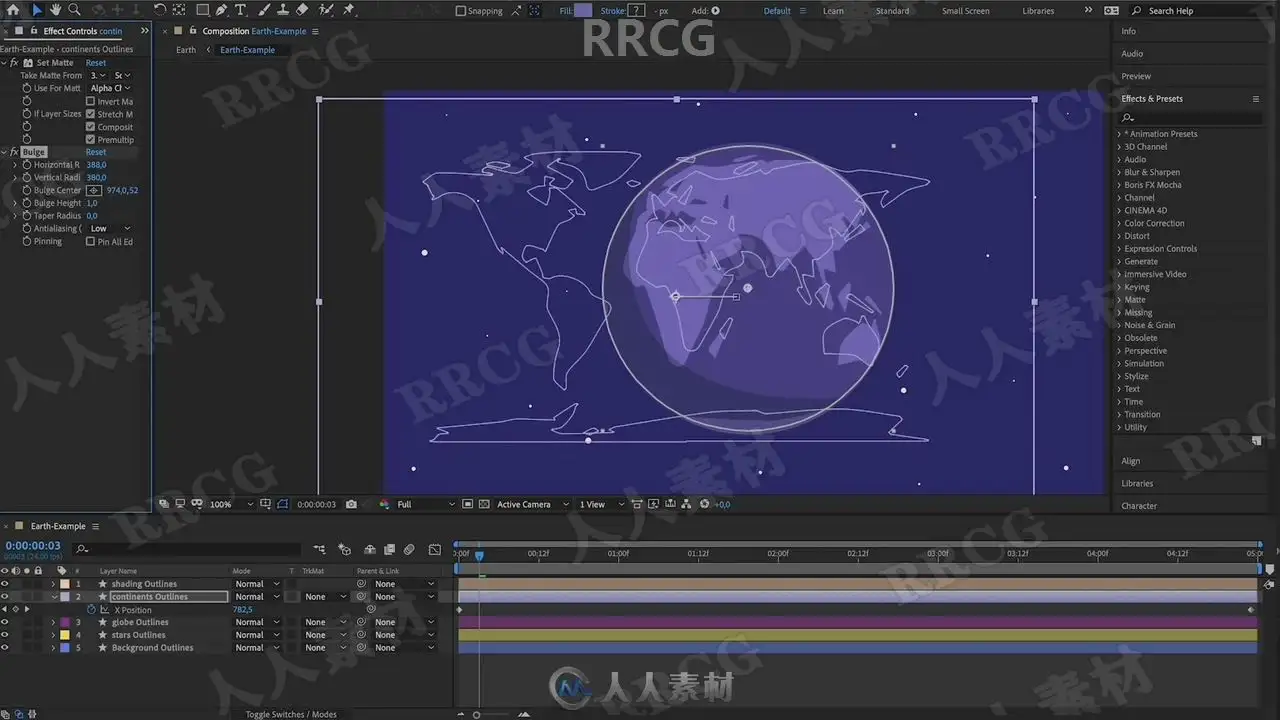Hide the globe Outlines layer
1280x720 pixels.
[4, 622]
